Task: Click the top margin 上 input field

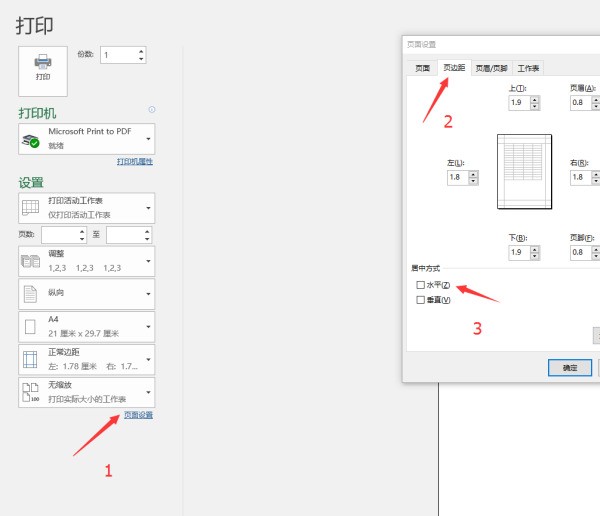Action: [518, 102]
